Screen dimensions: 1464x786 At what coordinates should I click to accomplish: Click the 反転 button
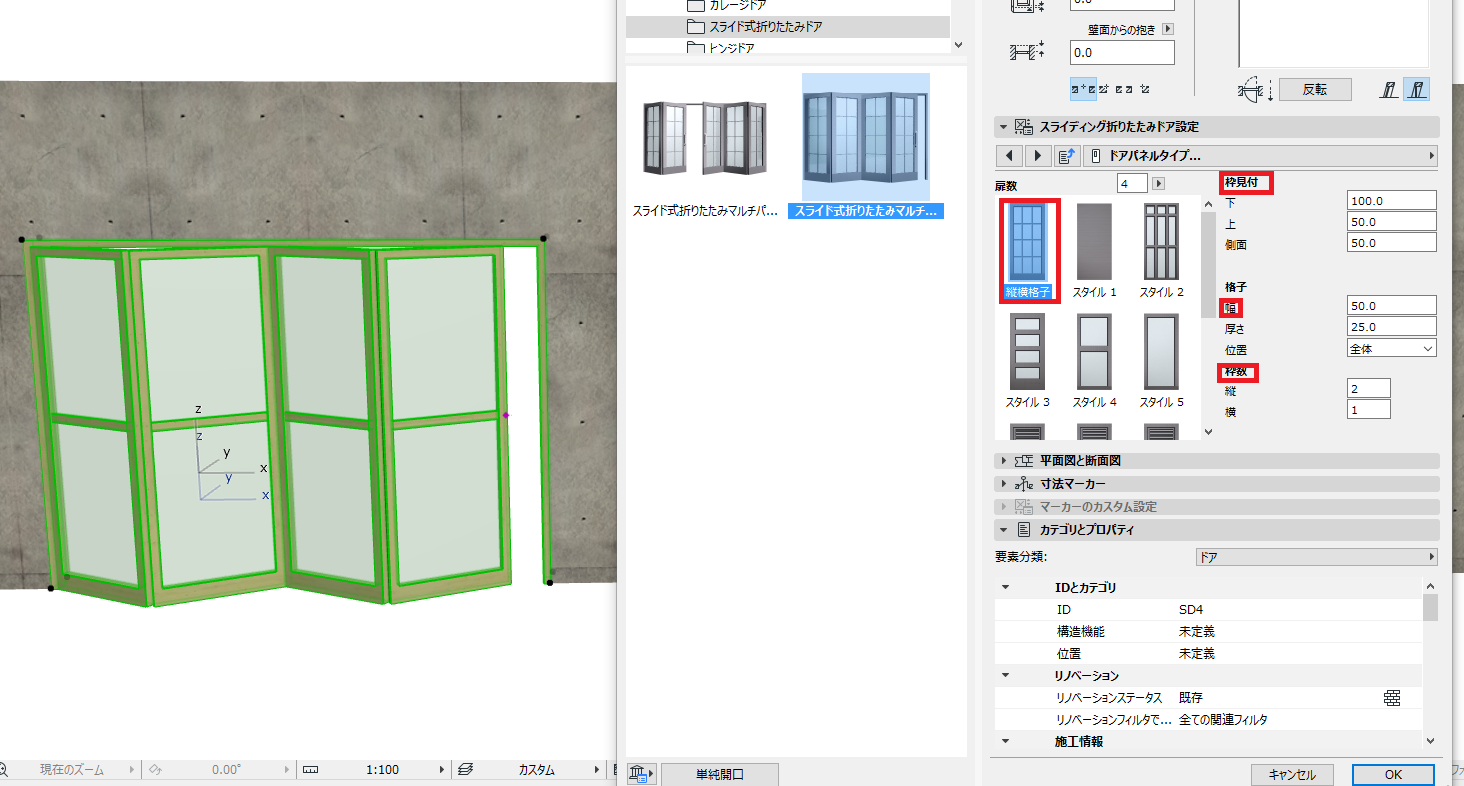(1315, 89)
